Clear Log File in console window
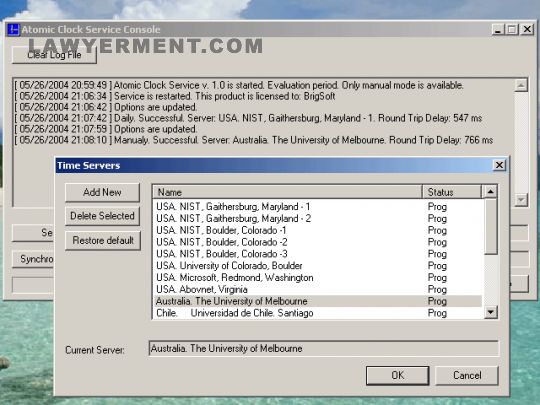Image resolution: width=540 pixels, height=405 pixels. click(x=54, y=55)
